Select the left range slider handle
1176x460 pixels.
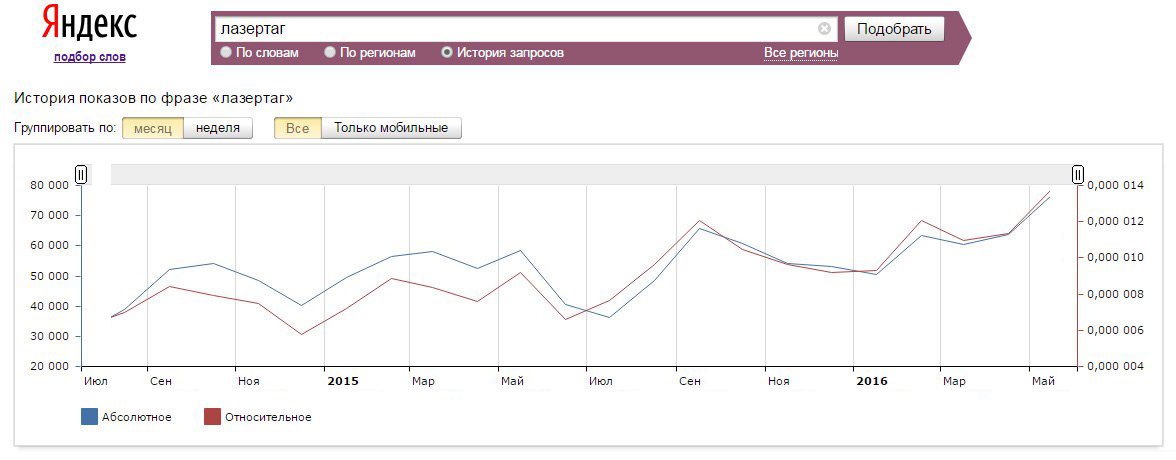[x=81, y=175]
